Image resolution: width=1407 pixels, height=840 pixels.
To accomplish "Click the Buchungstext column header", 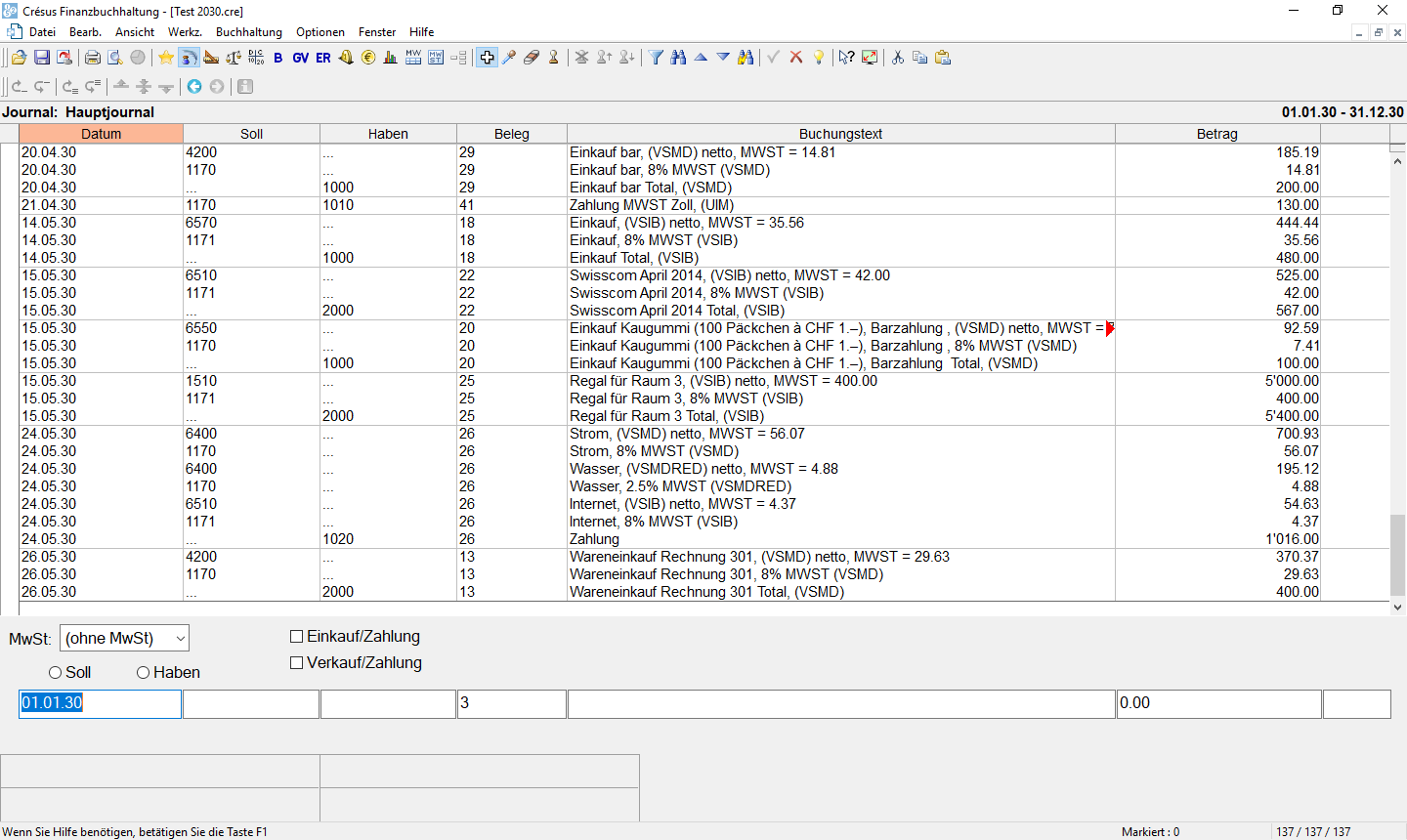I will click(x=841, y=134).
